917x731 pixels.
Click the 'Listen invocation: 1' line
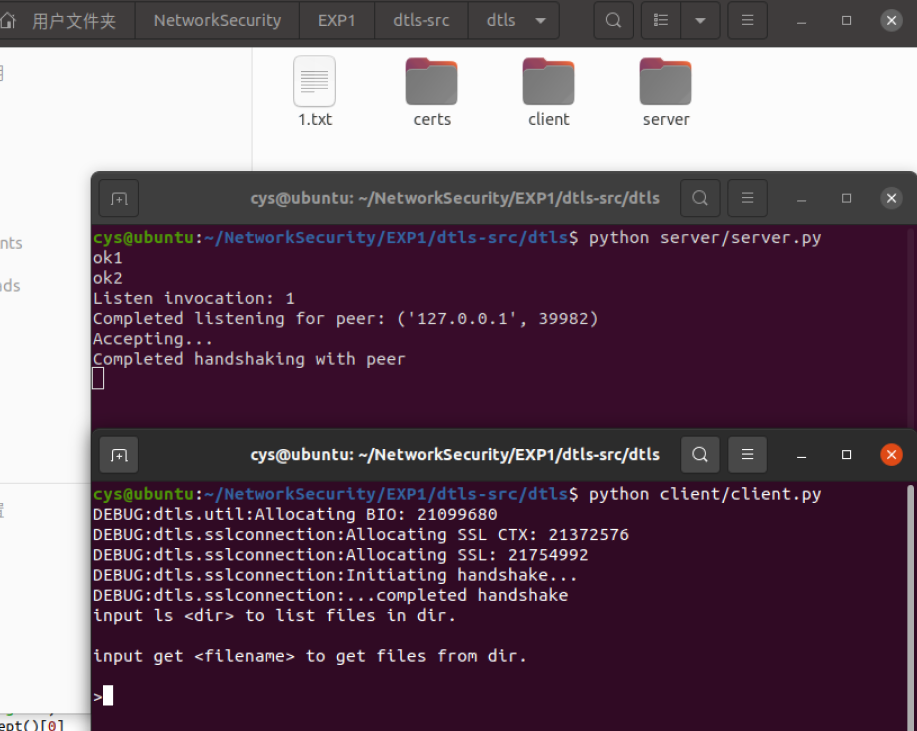click(193, 298)
